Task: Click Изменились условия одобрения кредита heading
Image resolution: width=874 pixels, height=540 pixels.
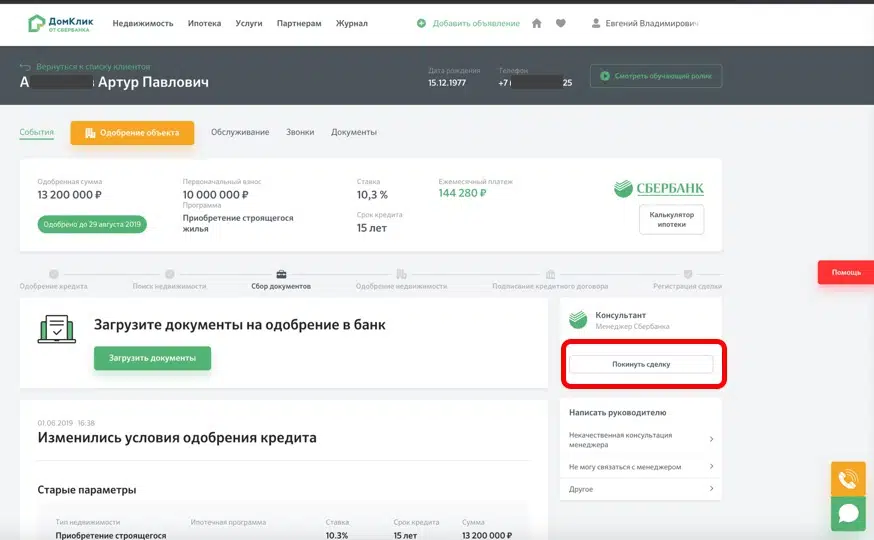Action: coord(177,438)
